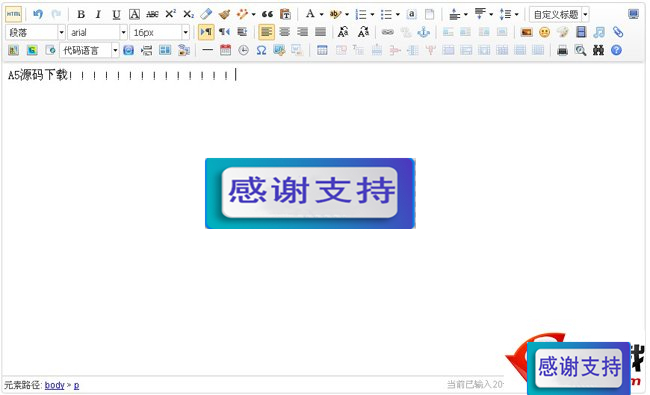The width and height of the screenshot is (650, 395).
Task: Click the p link in element path
Action: tap(76, 385)
